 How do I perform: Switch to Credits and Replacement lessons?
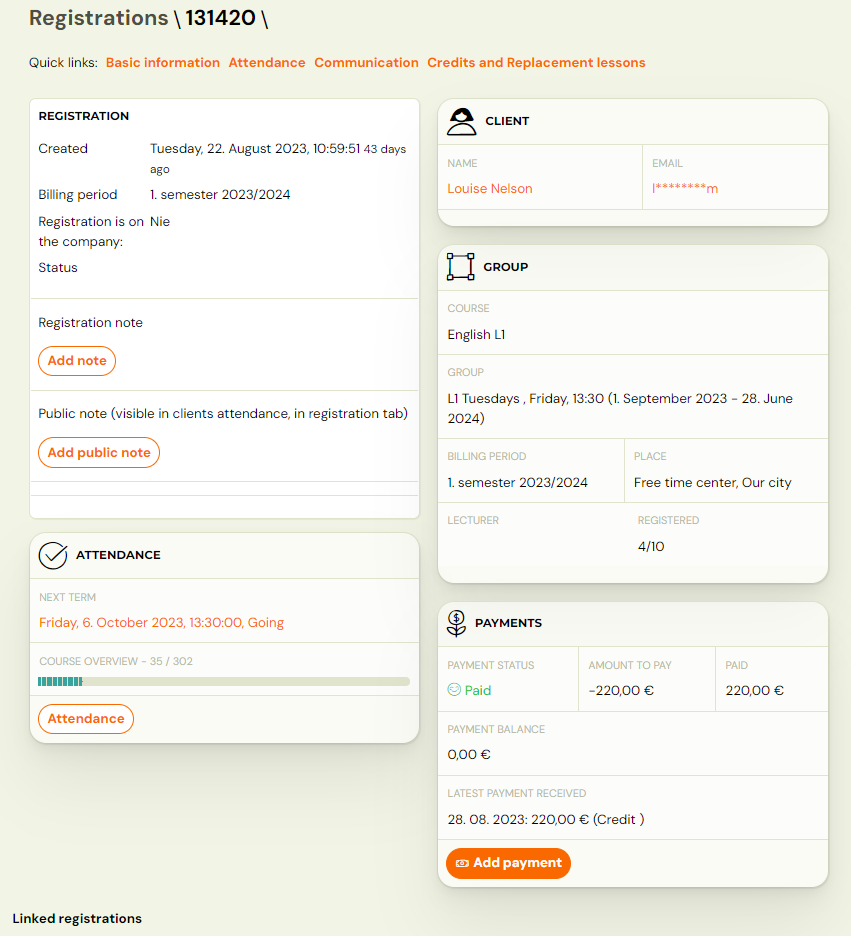535,62
